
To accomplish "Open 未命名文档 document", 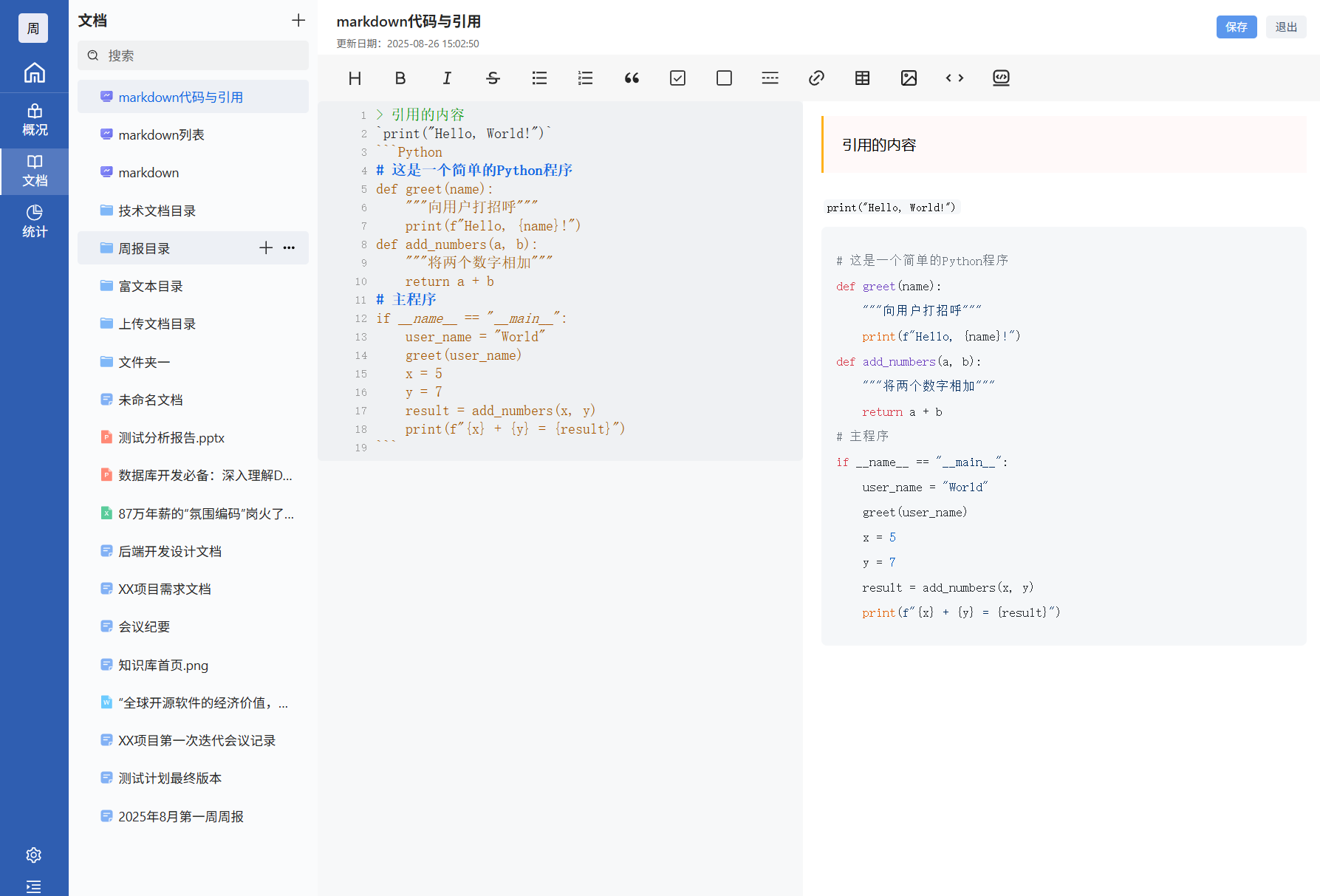I will (x=193, y=400).
